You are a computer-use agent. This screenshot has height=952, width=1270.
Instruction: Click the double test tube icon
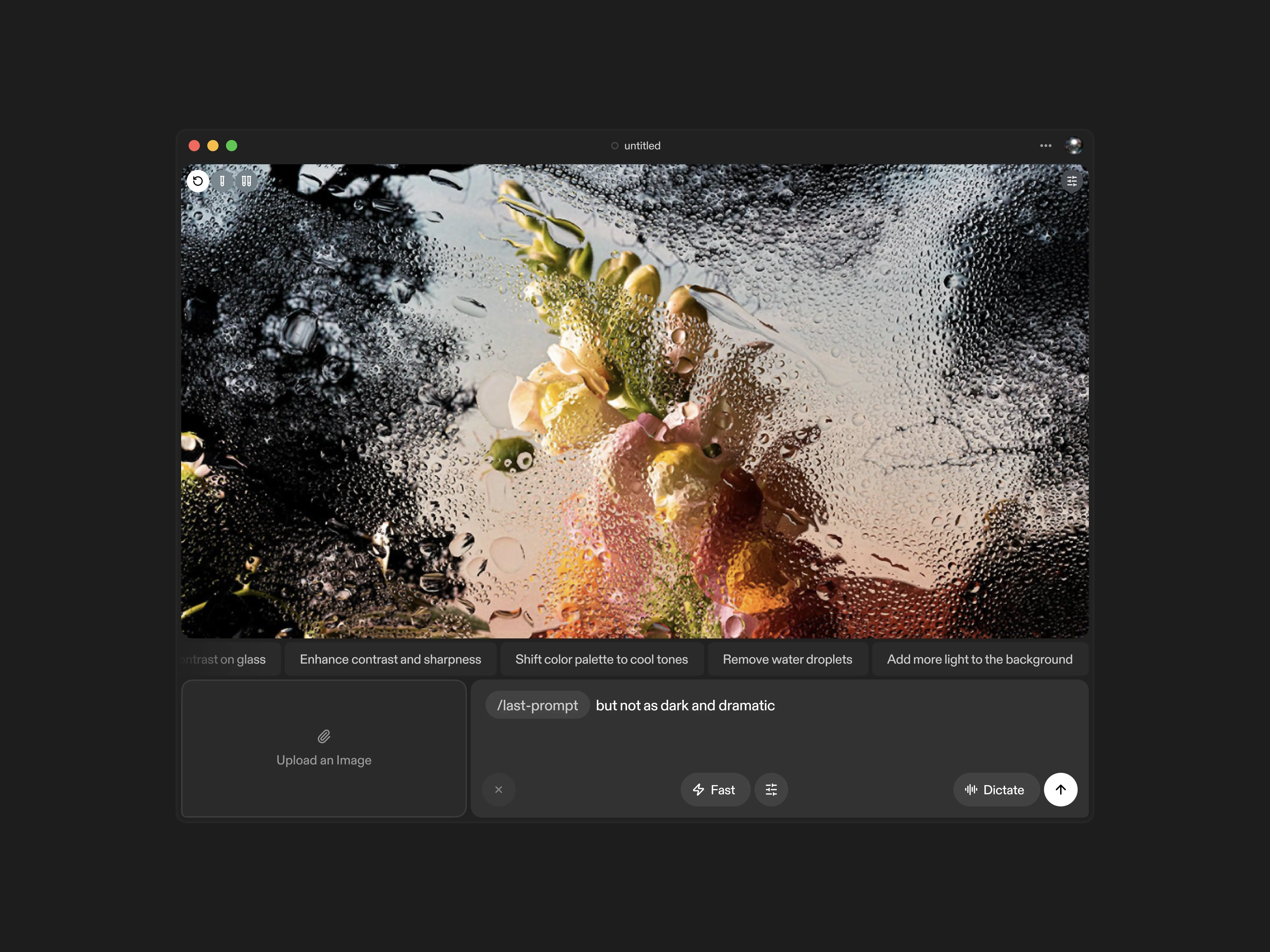pyautogui.click(x=246, y=181)
